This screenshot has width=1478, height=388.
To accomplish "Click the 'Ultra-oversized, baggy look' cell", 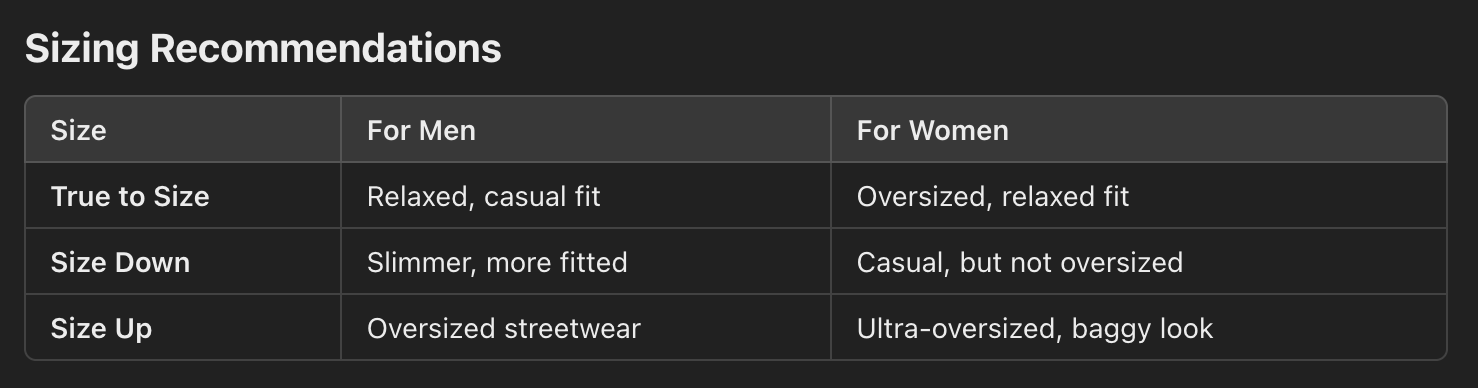I will (x=1035, y=328).
